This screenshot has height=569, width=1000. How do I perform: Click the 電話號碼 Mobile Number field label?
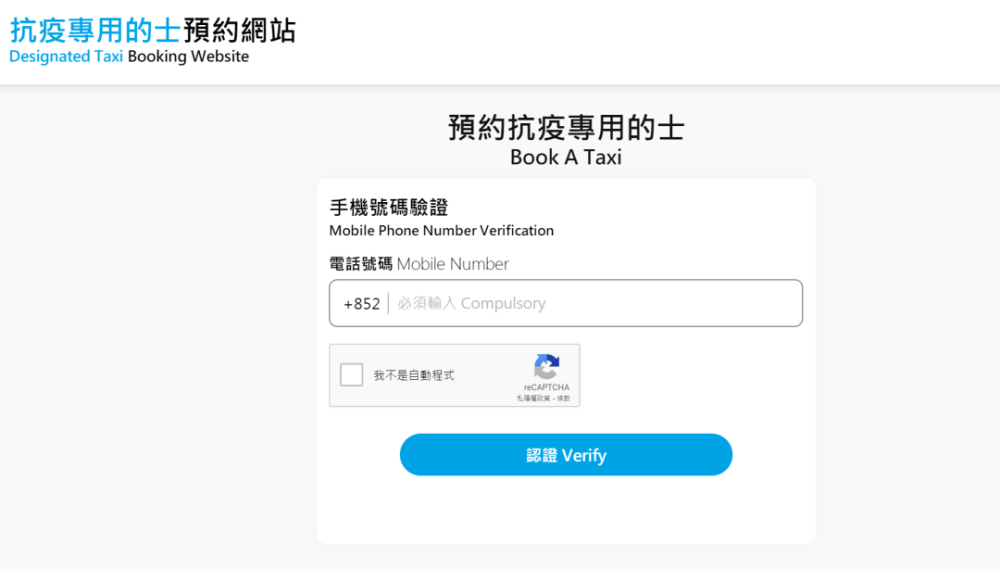[x=419, y=264]
